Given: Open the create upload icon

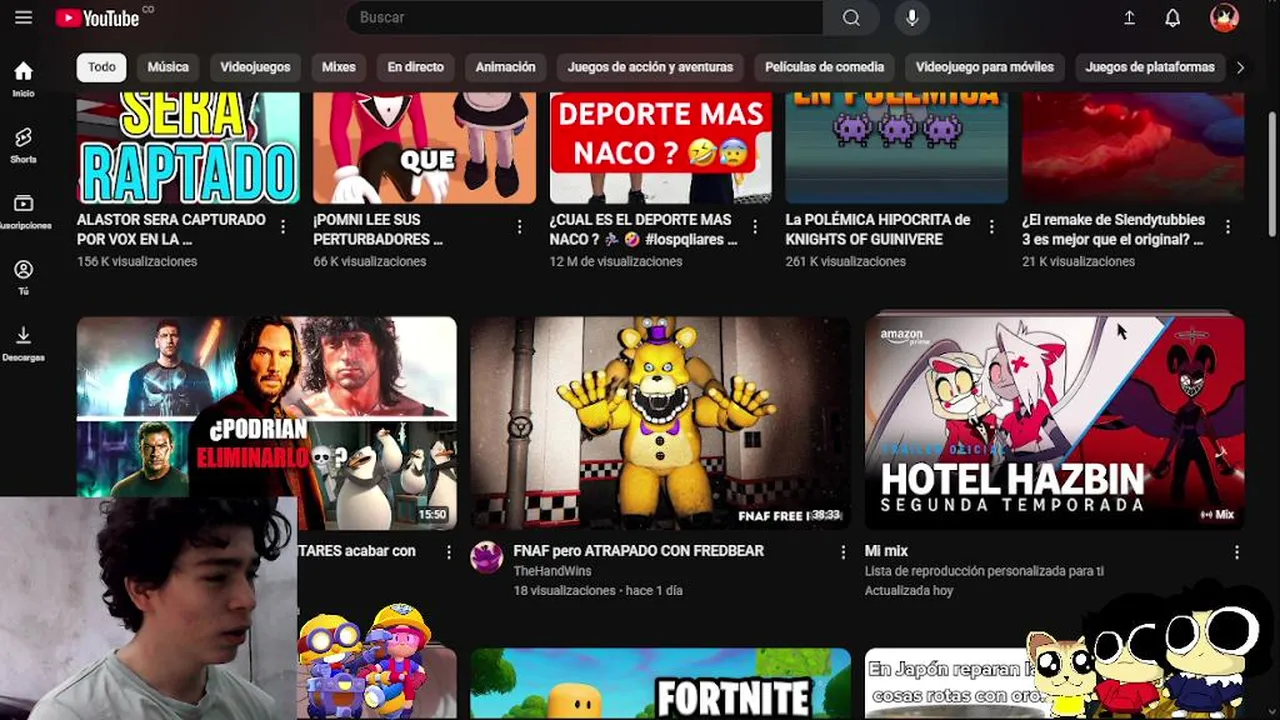Looking at the screenshot, I should point(1129,18).
